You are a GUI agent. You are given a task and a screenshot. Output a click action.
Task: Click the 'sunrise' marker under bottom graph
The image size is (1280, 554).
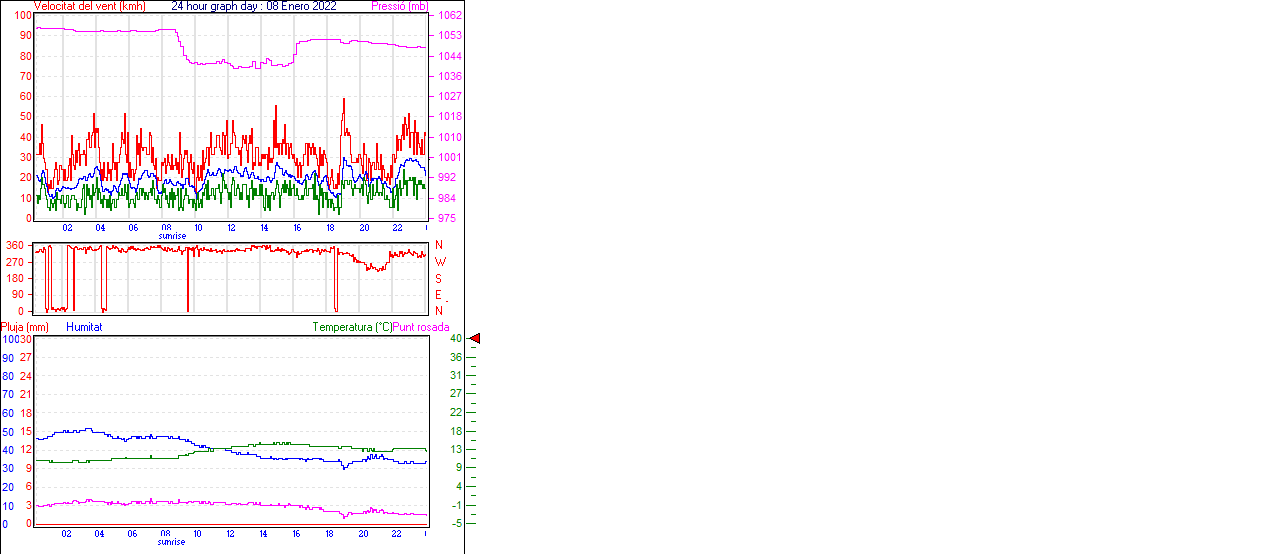[171, 542]
